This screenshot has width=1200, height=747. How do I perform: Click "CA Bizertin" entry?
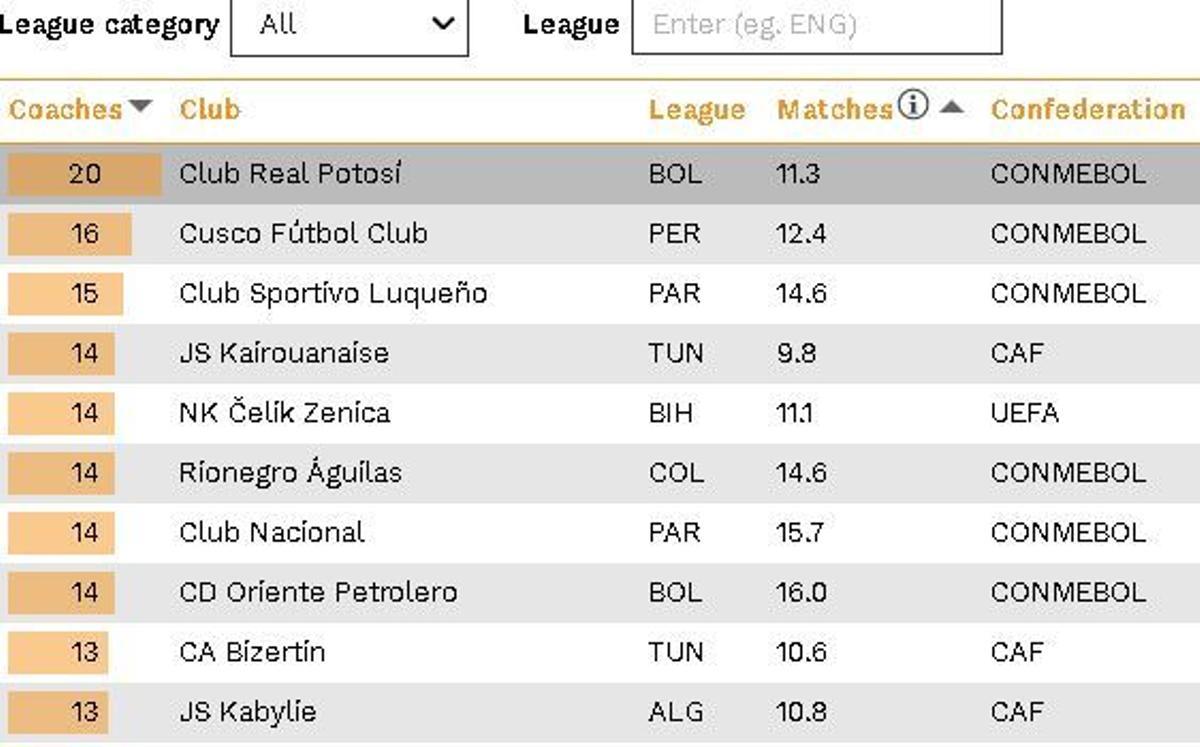tap(252, 651)
